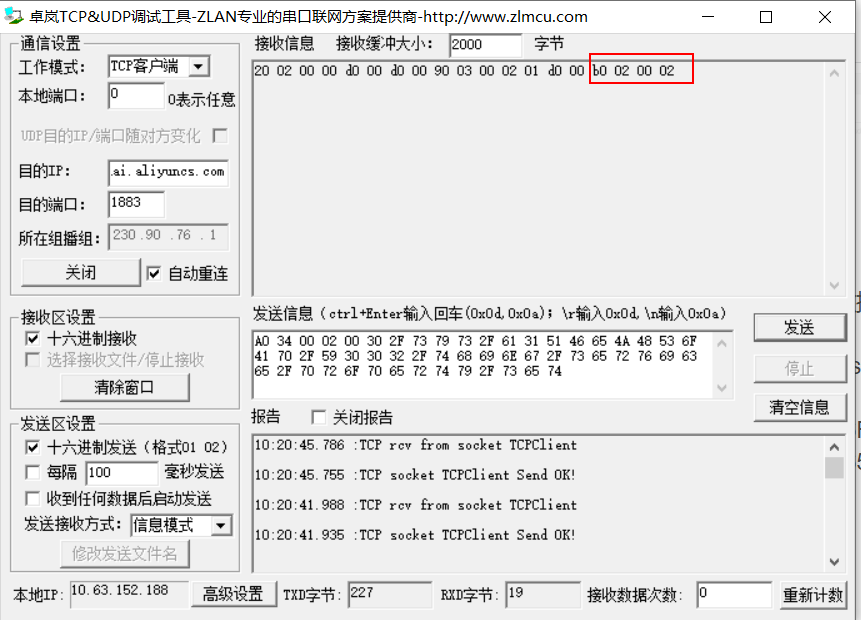Click the 清除窗口 clear window button
This screenshot has height=620, width=861.
[x=124, y=387]
